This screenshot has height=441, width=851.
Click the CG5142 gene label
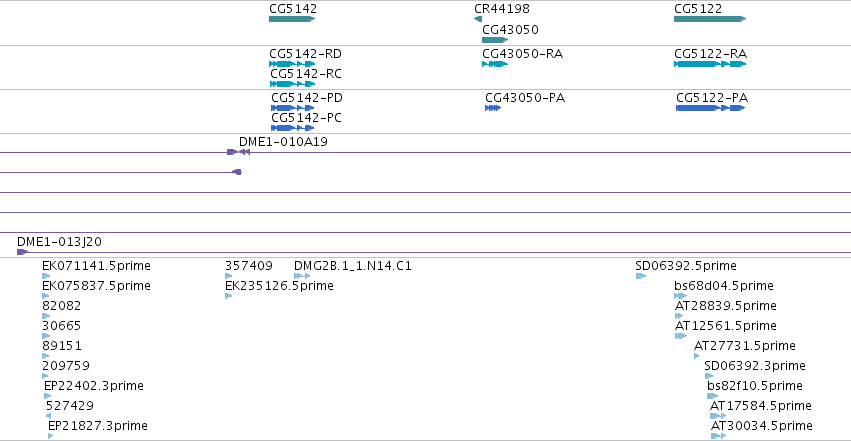pyautogui.click(x=293, y=9)
